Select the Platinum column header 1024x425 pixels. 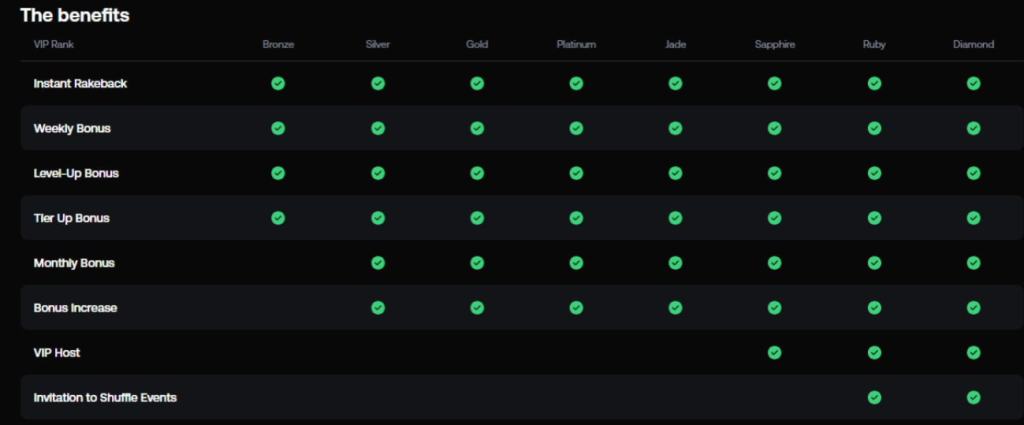point(576,44)
